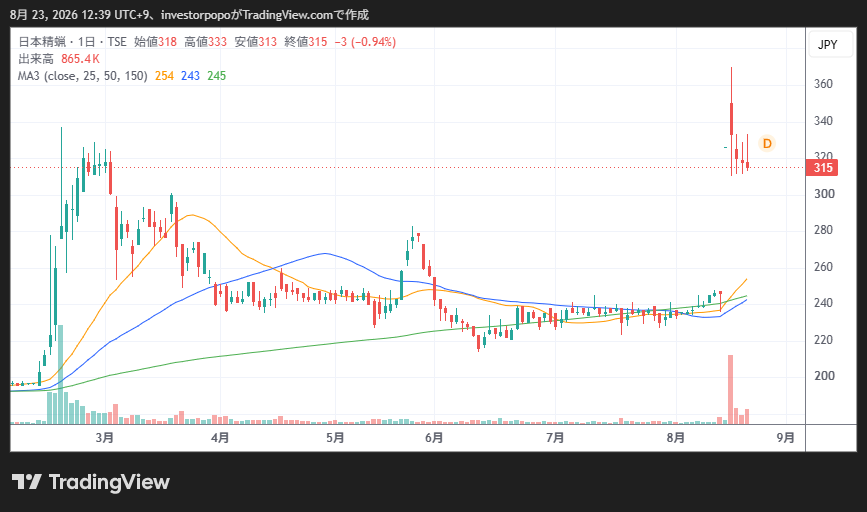
Task: Click the orange 254 moving average value
Action: tap(164, 76)
